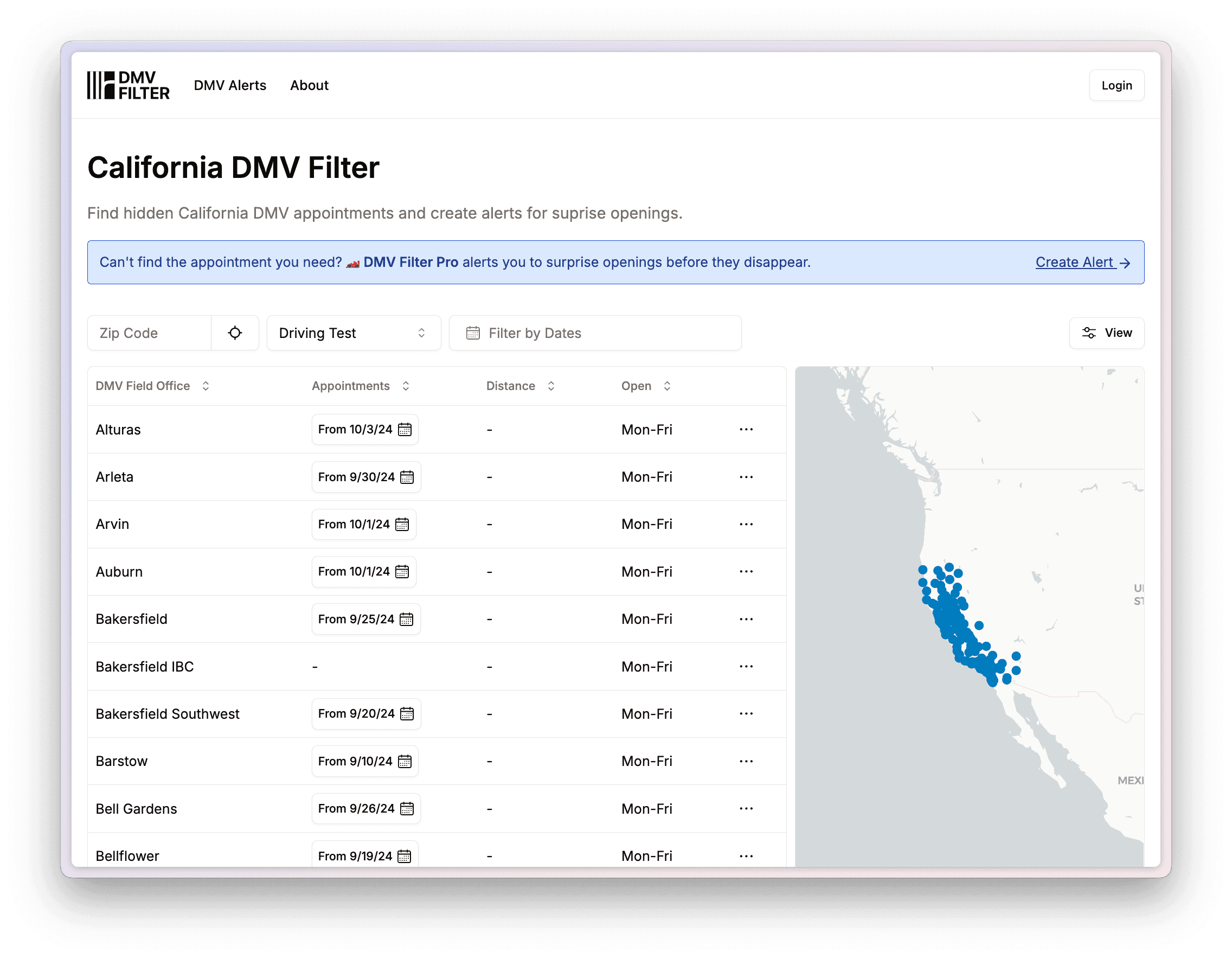Open the About page

coord(309,85)
